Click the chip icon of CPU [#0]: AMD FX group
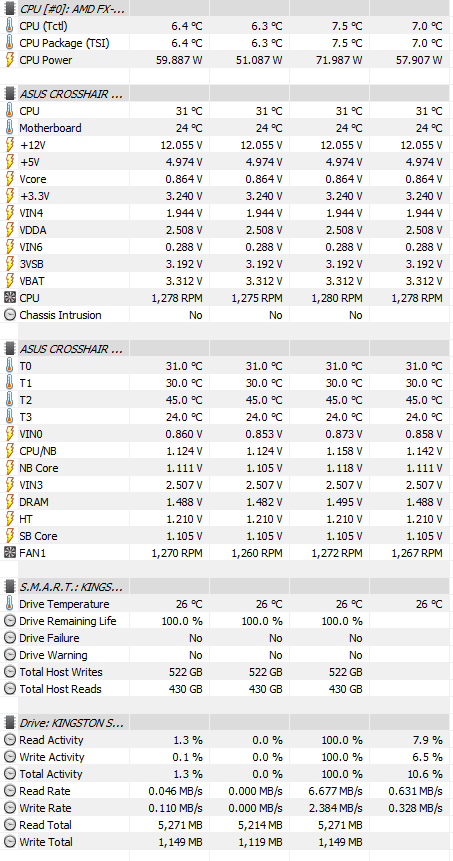The width and height of the screenshot is (453, 861). 9,9
